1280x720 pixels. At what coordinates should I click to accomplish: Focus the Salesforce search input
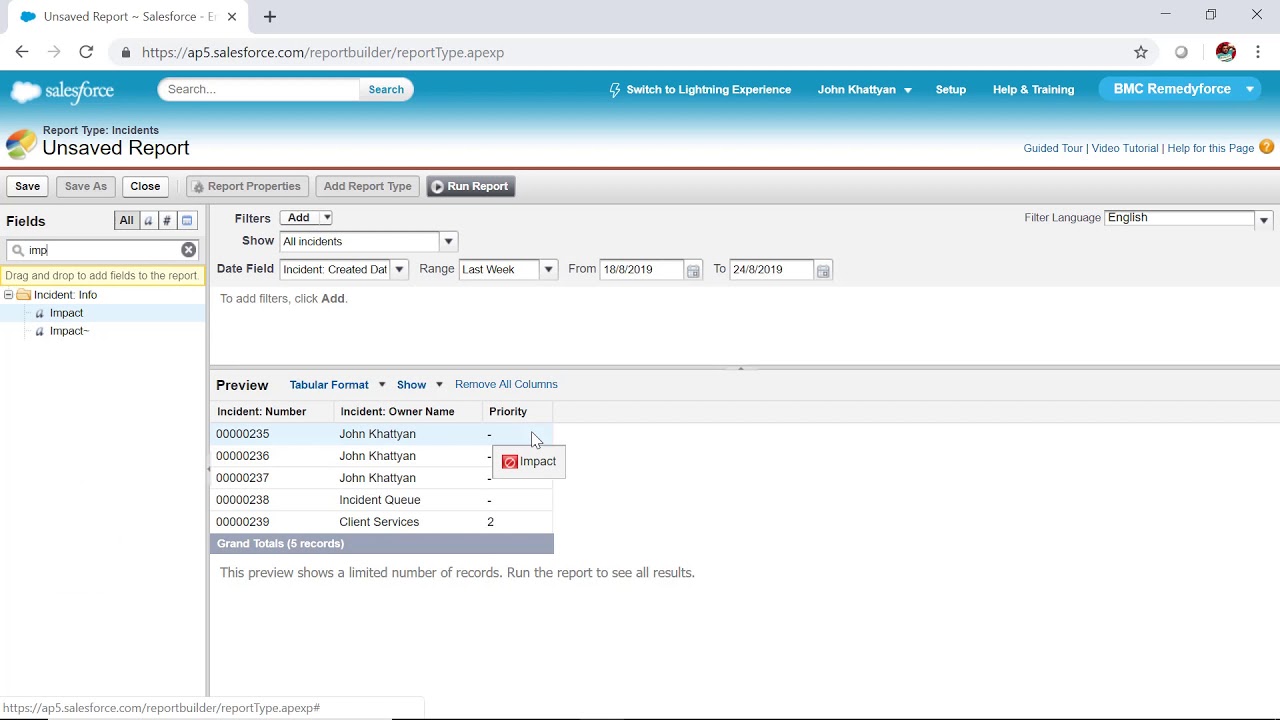tap(259, 89)
